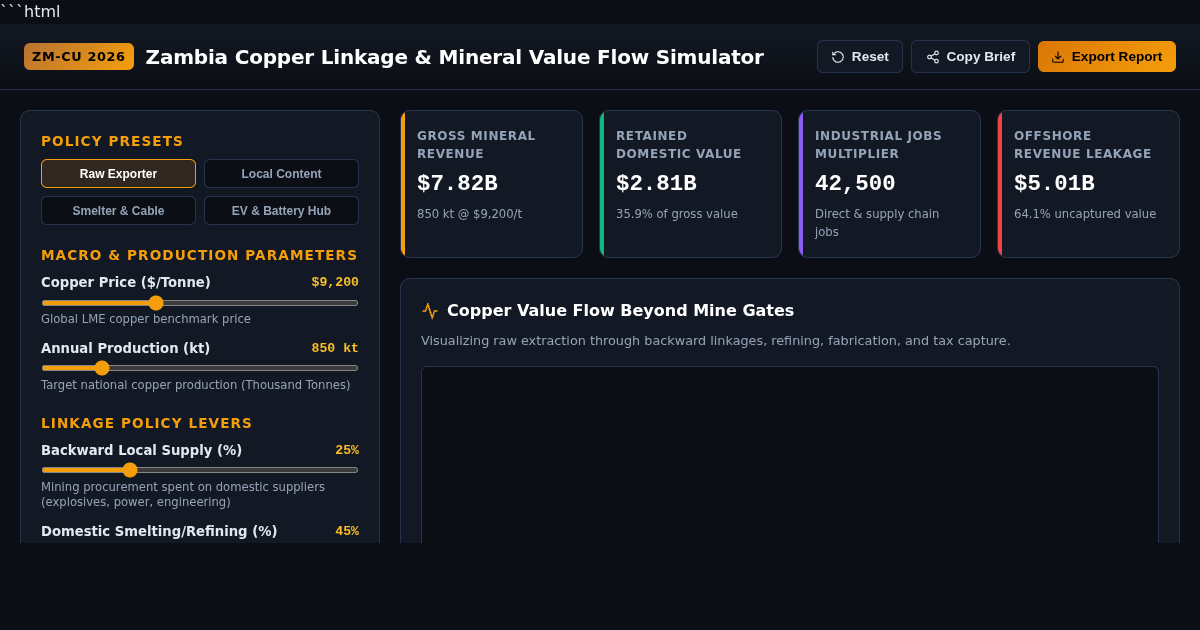Click the Reset circular arrow icon

click(838, 57)
